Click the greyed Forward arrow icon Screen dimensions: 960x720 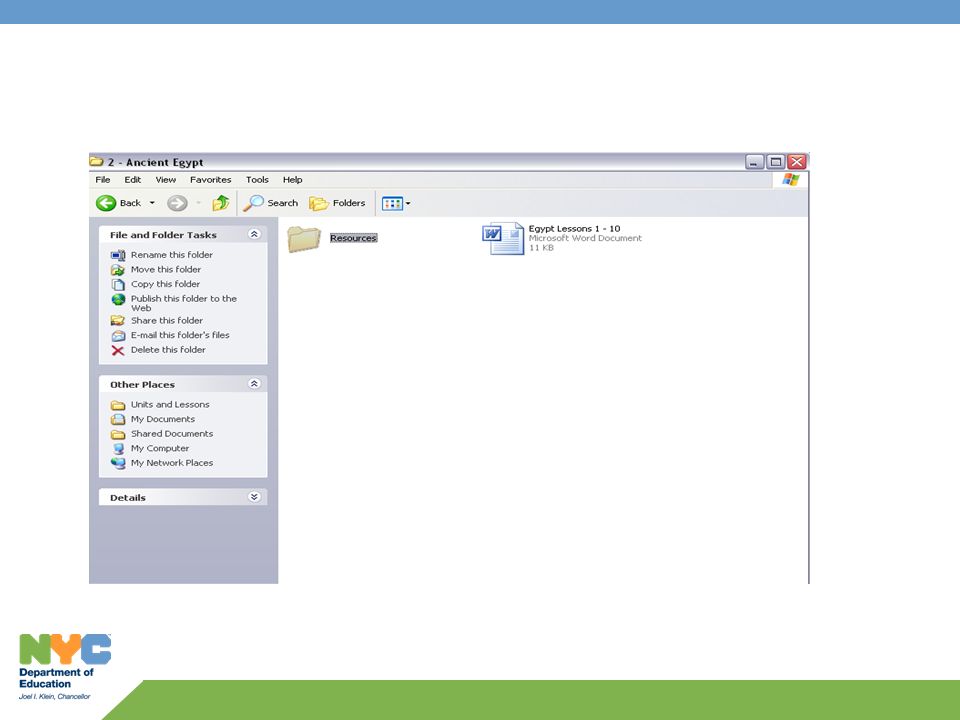coord(178,203)
